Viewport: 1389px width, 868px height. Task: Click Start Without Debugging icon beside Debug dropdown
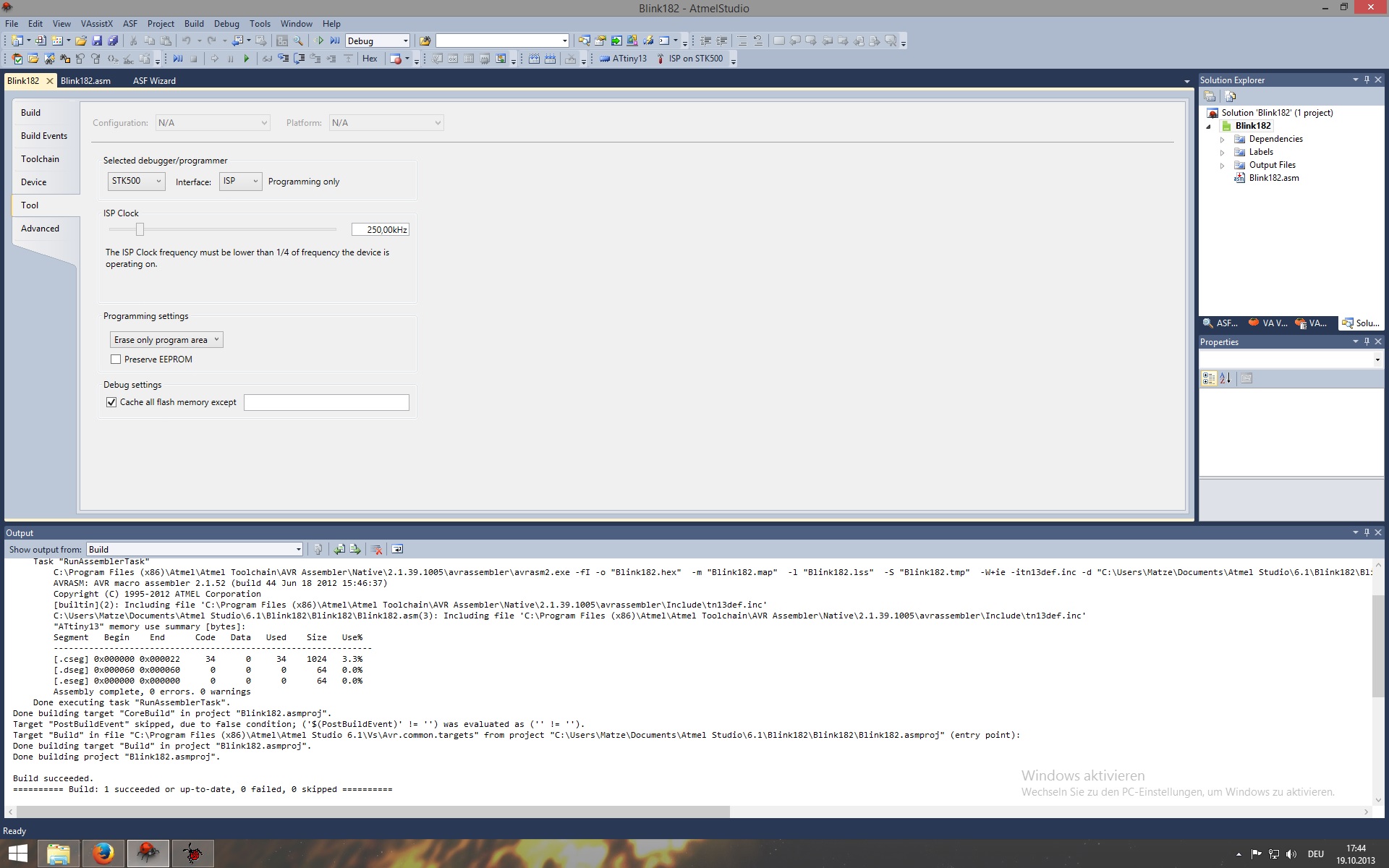click(335, 41)
